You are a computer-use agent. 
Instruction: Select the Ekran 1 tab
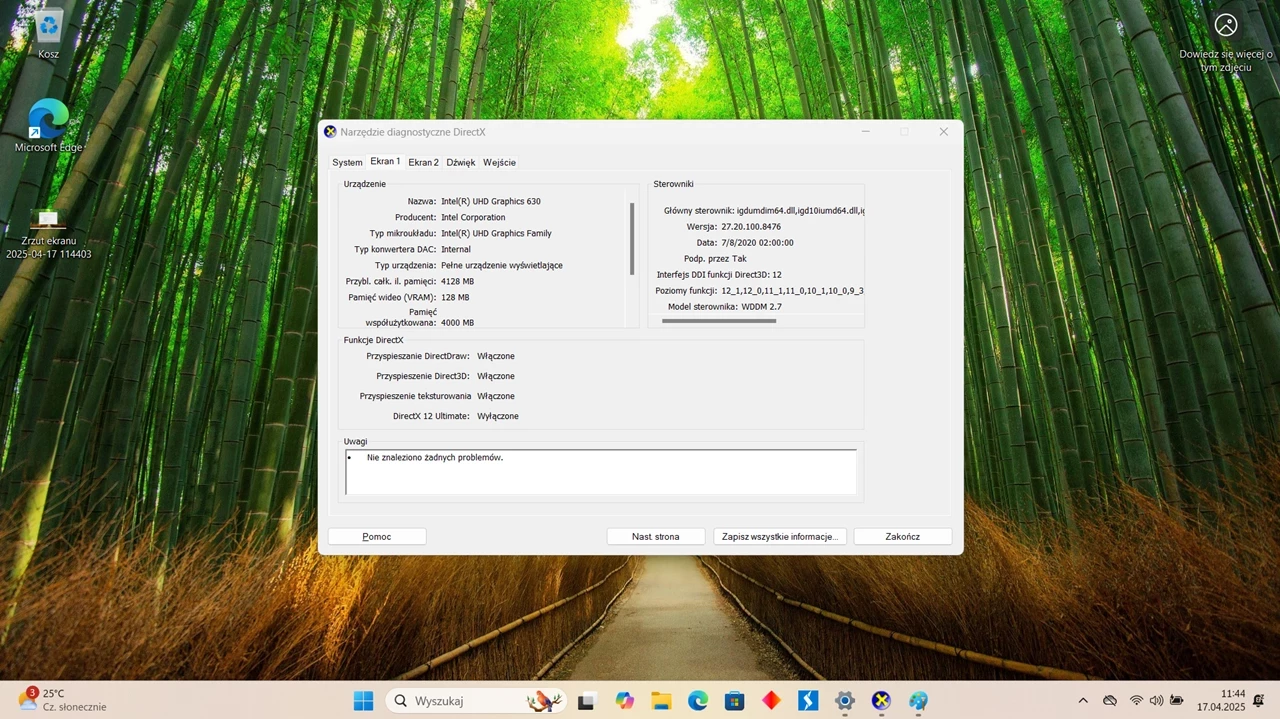385,161
